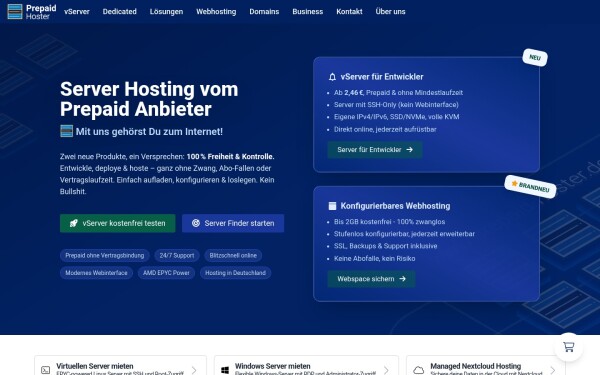Click text 'Keine Abofalle, kein Risiko'

click(374, 259)
